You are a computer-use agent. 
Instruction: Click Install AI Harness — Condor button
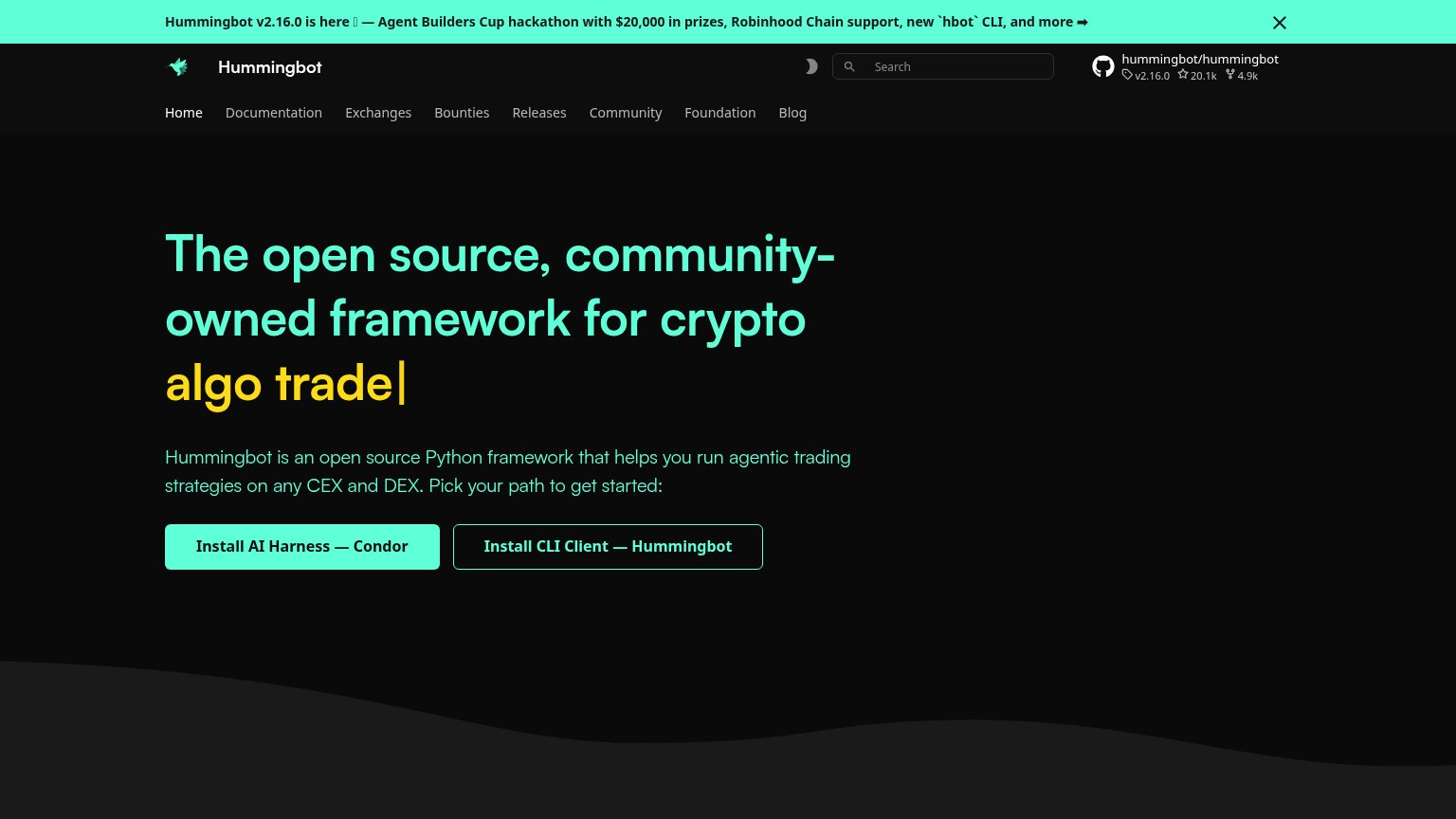click(x=302, y=547)
